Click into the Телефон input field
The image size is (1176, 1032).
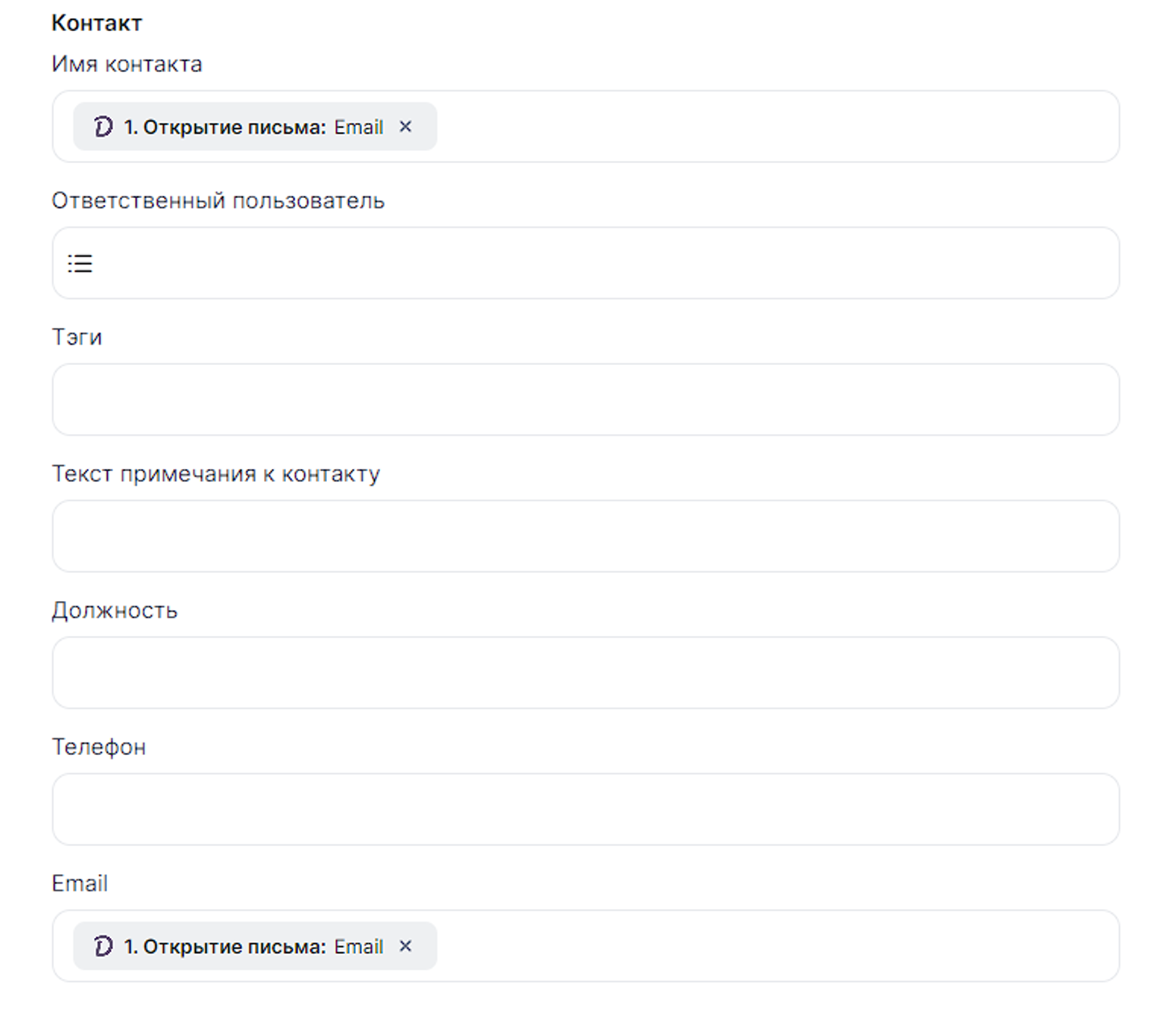(585, 810)
